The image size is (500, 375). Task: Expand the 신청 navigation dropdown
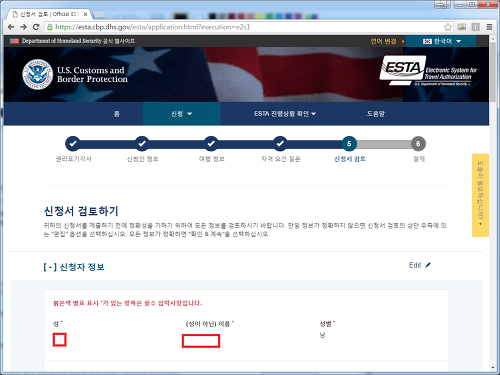click(x=182, y=114)
